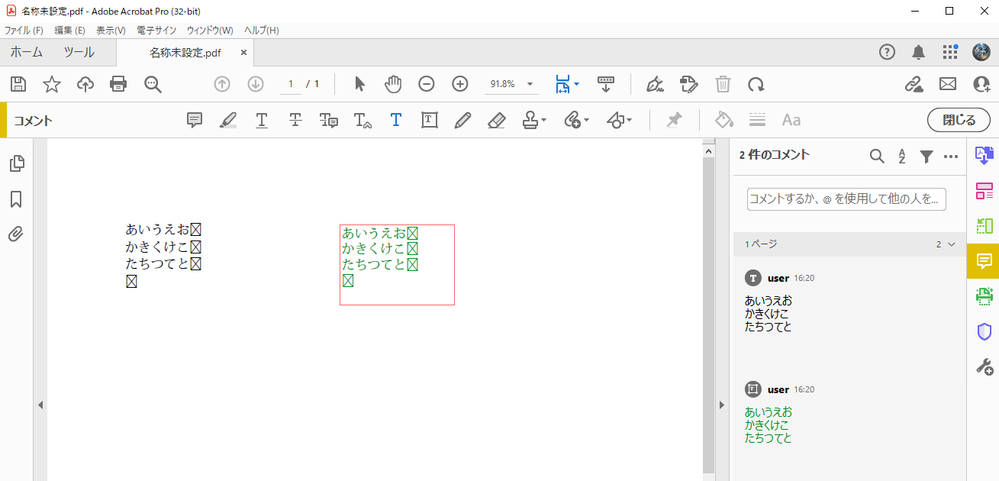Toggle the add text comment tool
This screenshot has height=481, width=999.
point(396,120)
